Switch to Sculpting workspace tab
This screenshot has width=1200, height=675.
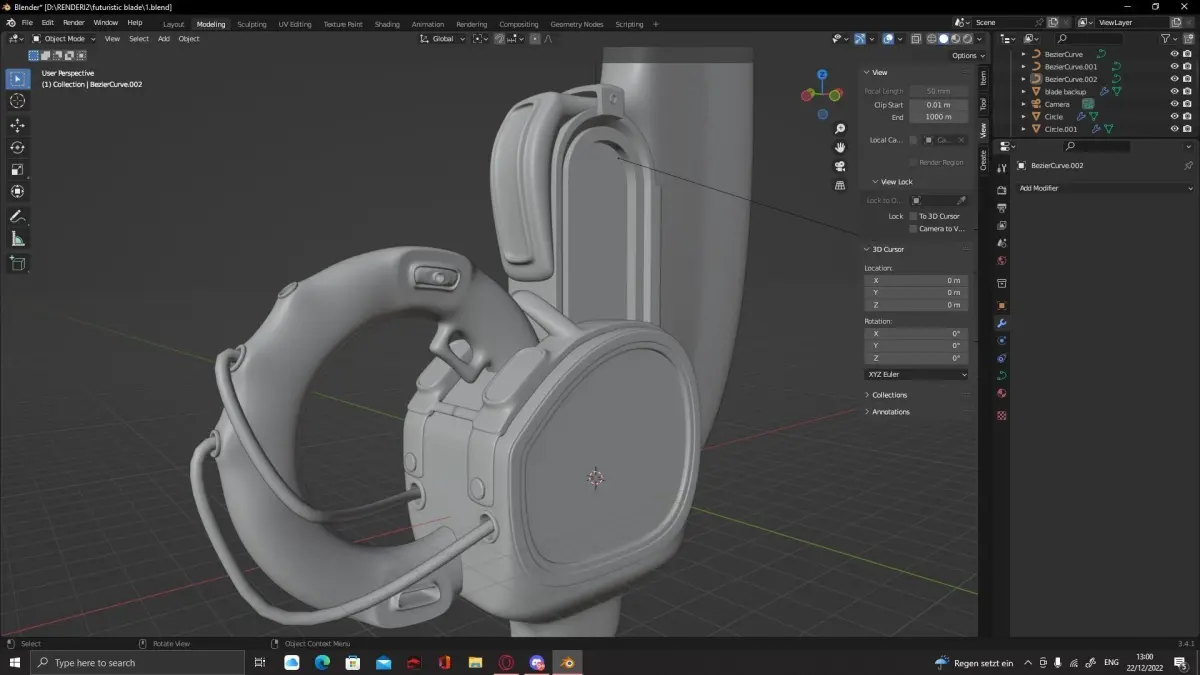(252, 24)
